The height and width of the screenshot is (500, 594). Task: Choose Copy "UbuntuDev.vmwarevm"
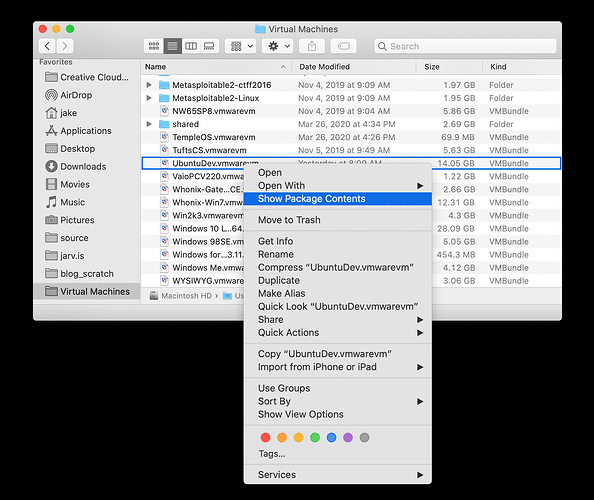point(338,354)
